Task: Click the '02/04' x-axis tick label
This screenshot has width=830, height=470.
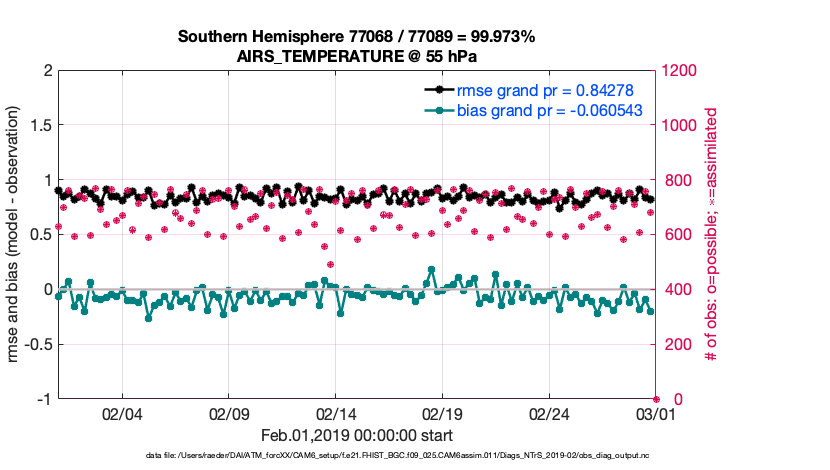Action: tap(122, 414)
